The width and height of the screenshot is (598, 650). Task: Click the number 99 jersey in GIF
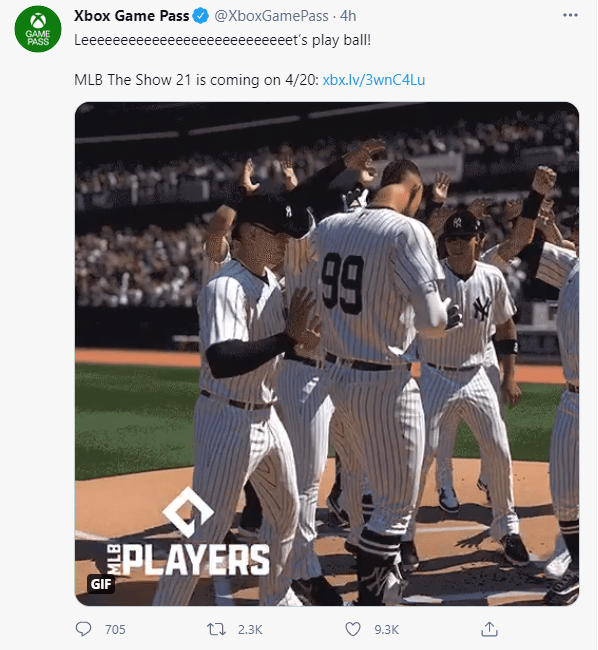pos(343,283)
